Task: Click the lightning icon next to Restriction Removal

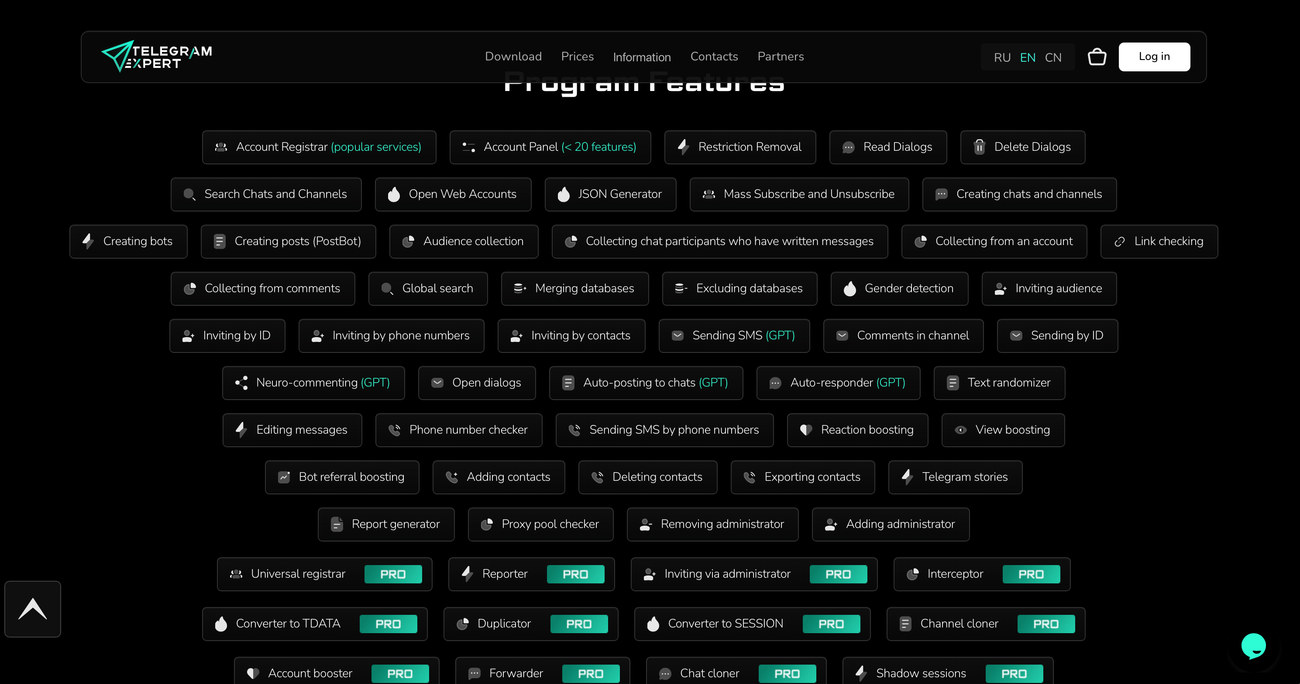Action: 683,147
